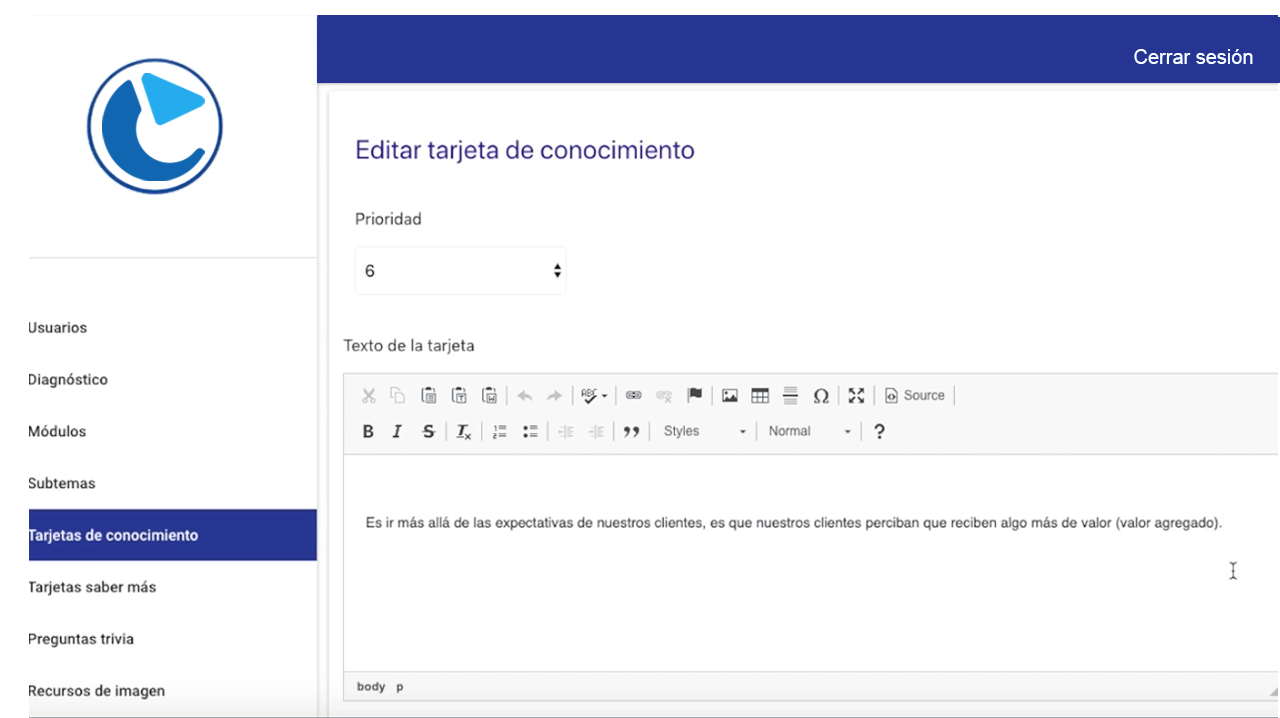Click the Anchor flag icon
This screenshot has width=1280, height=718.
pyautogui.click(x=695, y=395)
